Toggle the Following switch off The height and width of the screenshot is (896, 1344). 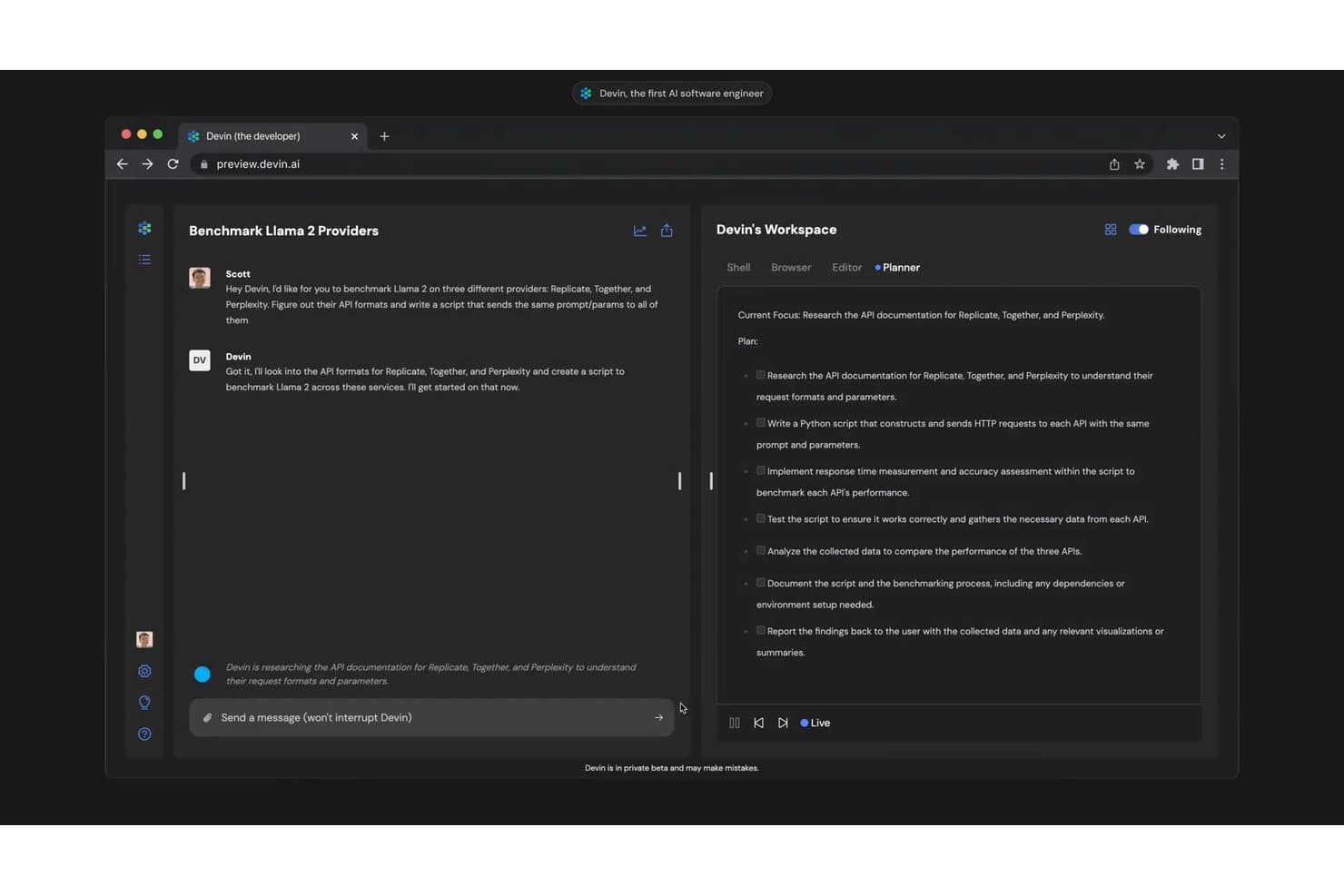click(1139, 230)
